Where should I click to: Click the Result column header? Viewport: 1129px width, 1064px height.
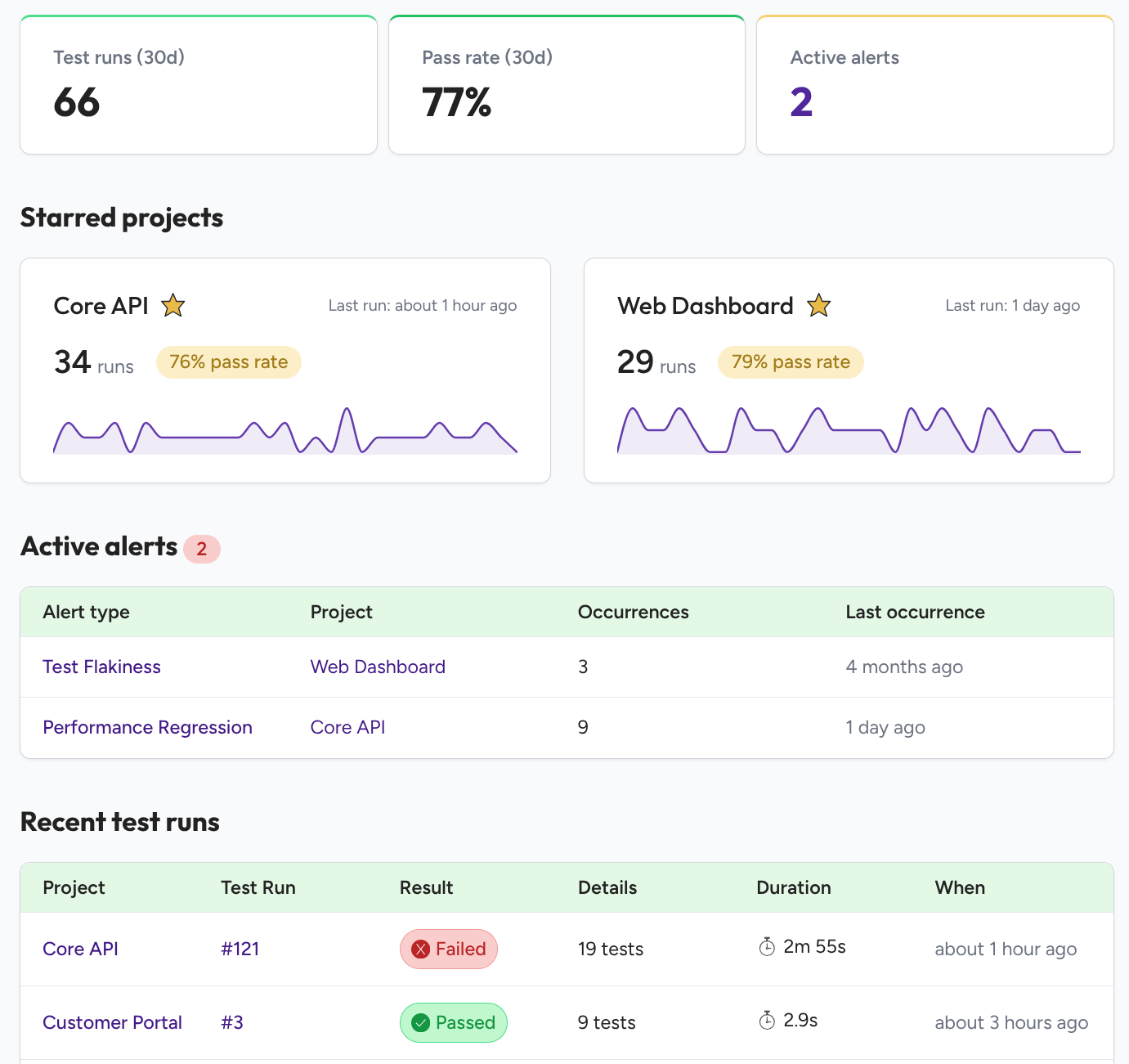point(426,887)
